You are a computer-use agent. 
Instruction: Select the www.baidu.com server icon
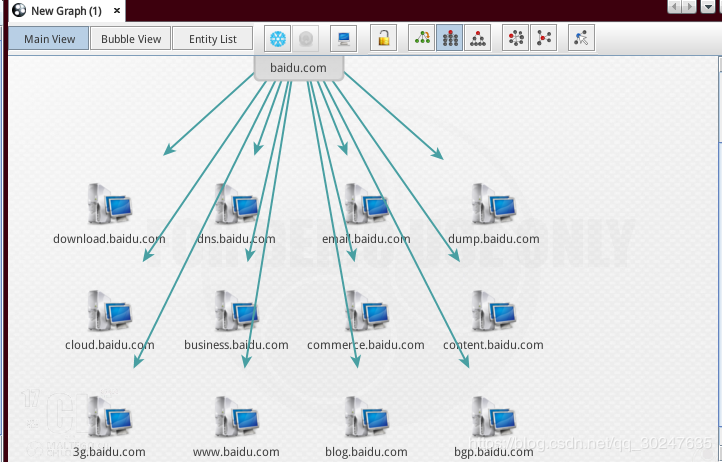click(236, 417)
